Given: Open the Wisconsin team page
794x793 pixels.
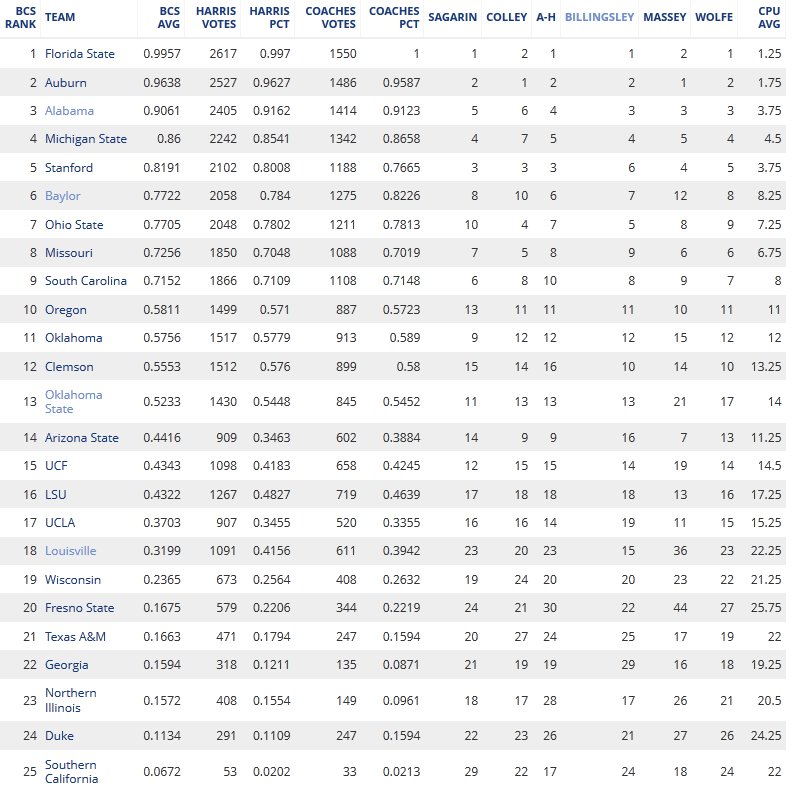Looking at the screenshot, I should [72, 580].
